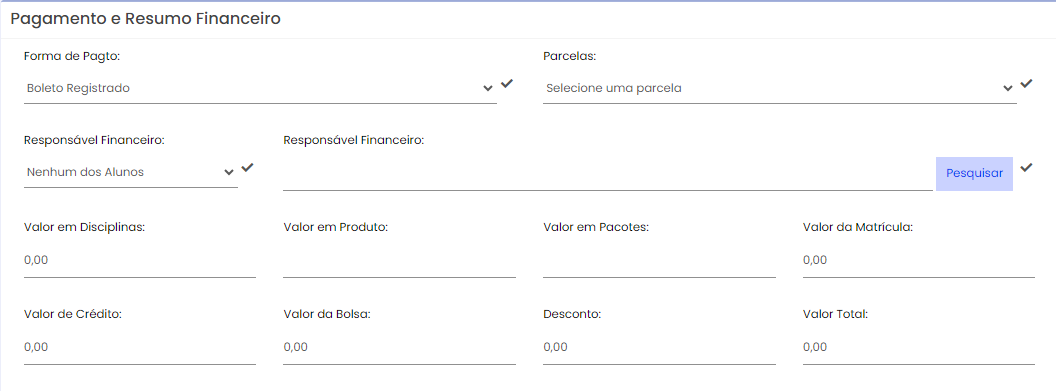This screenshot has height=391, width=1056.
Task: Click the Valor em Pacotes field
Action: (659, 260)
